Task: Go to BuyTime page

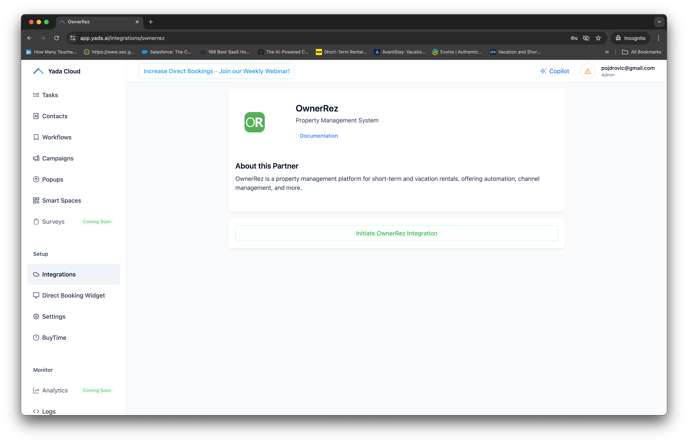Action: tap(74, 338)
